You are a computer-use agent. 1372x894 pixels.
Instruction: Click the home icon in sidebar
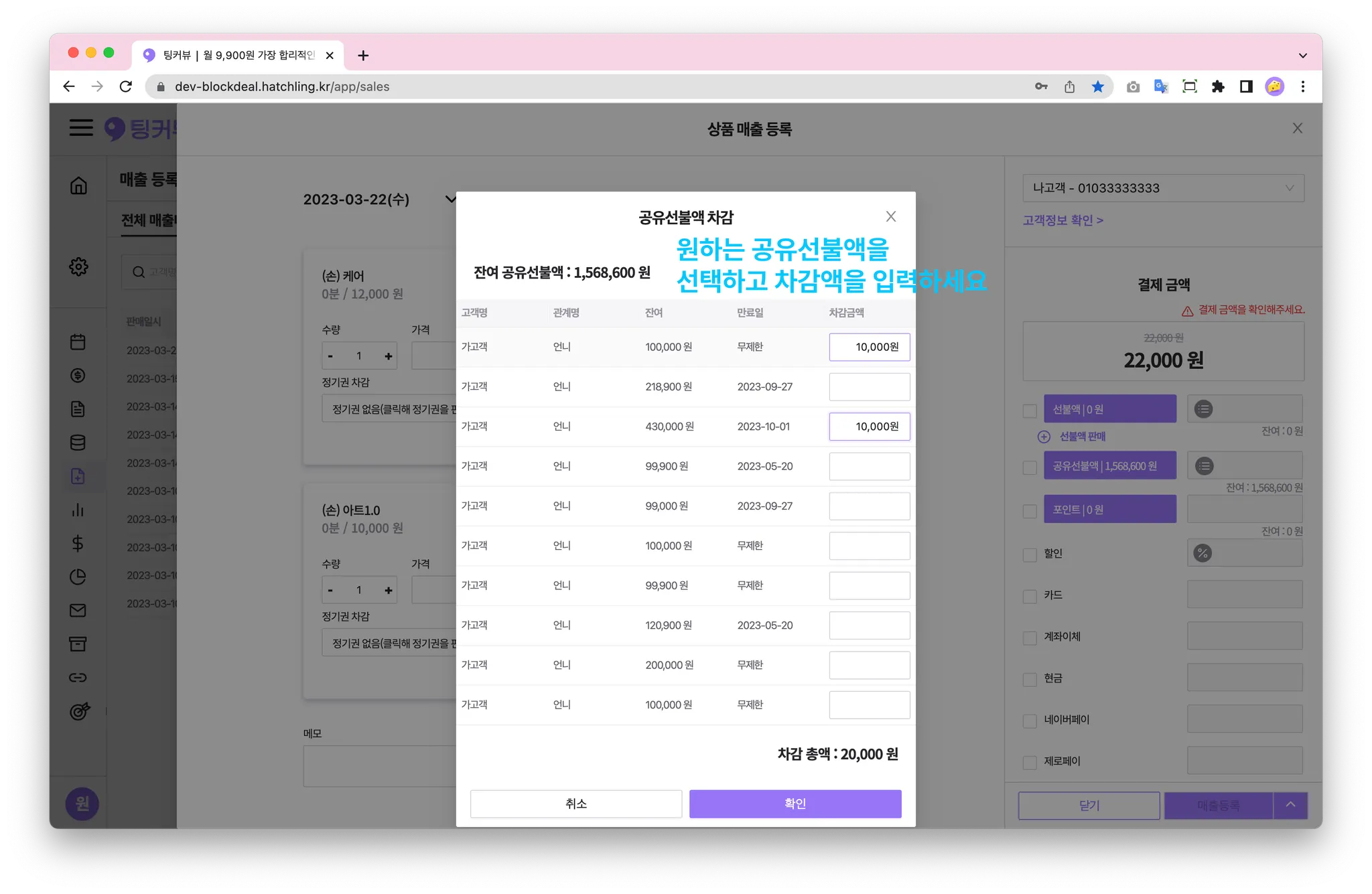tap(78, 185)
